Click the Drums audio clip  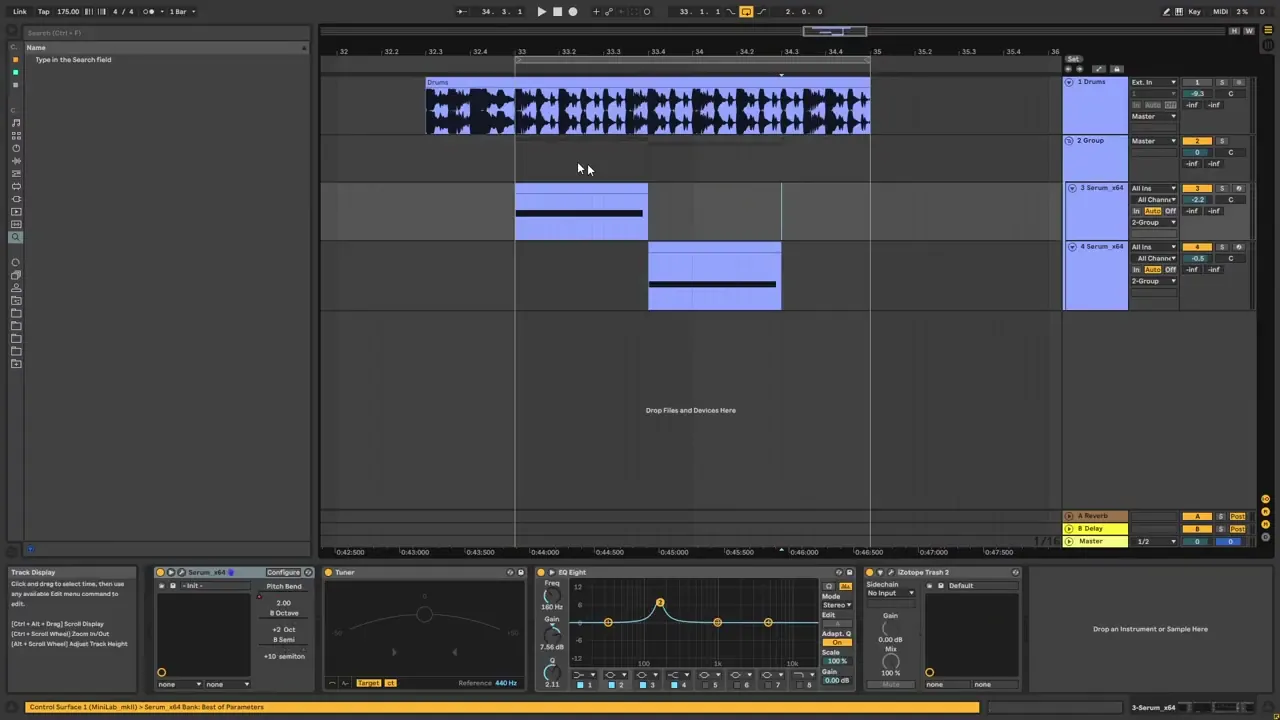(648, 106)
